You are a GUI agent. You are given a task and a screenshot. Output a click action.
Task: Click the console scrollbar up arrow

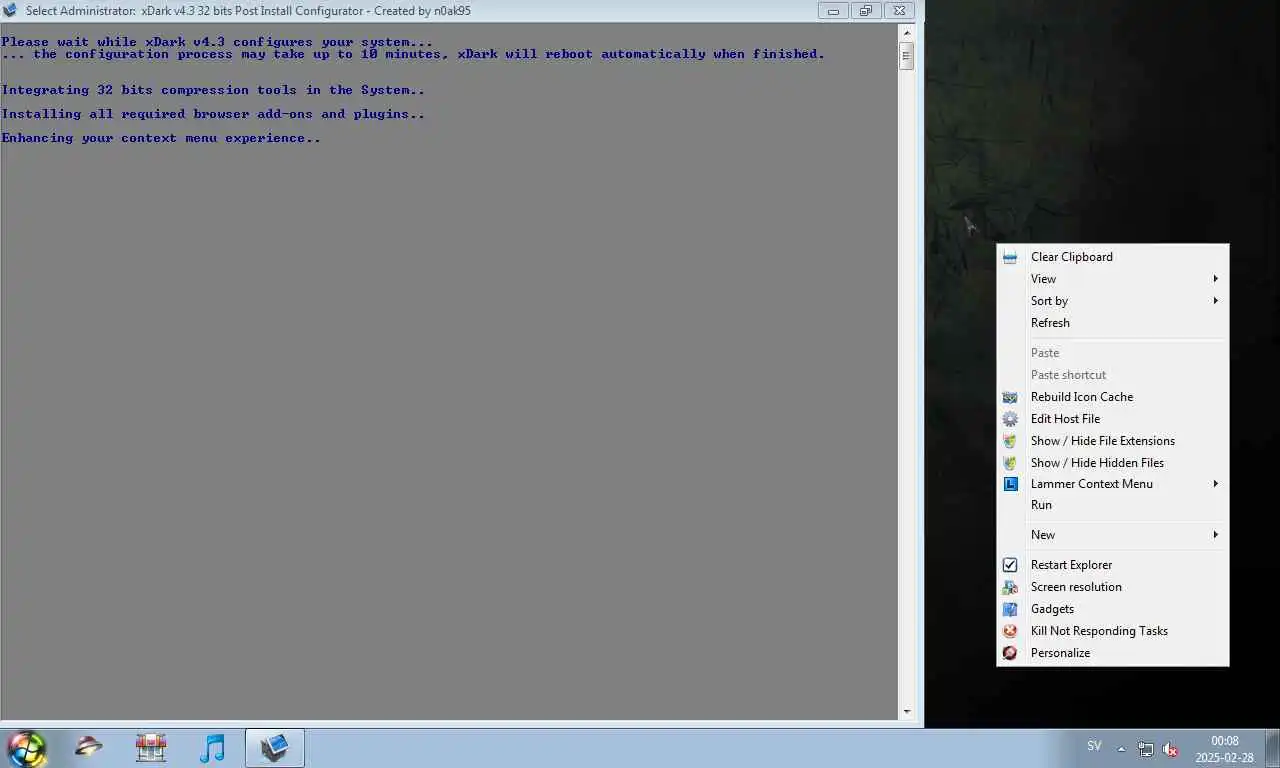pos(906,34)
